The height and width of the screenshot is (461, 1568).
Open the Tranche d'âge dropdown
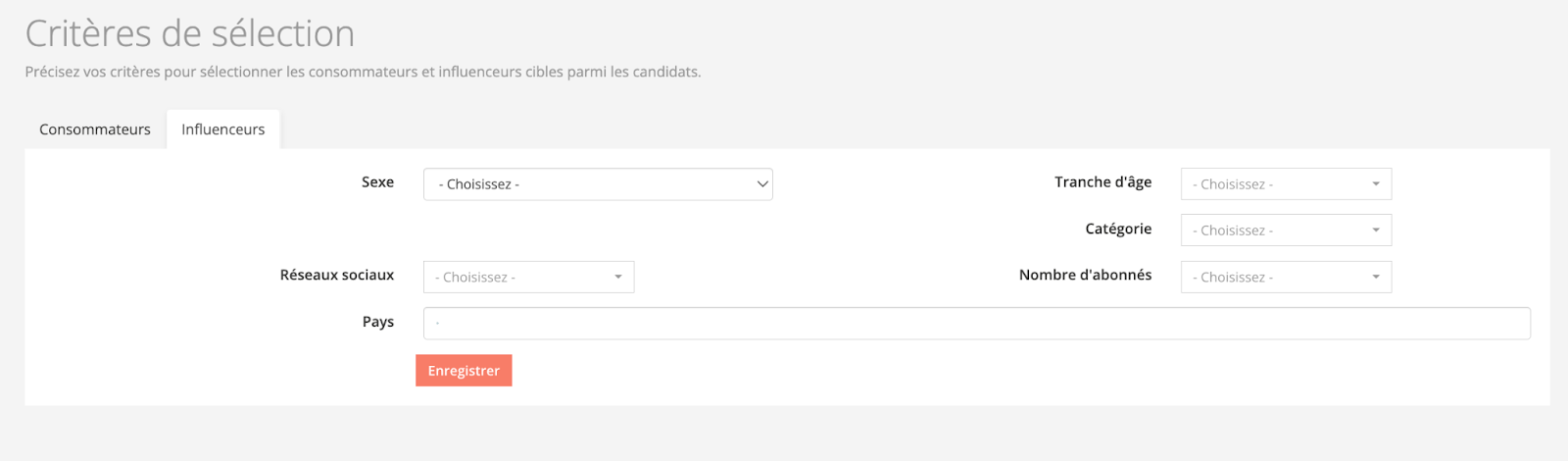click(1274, 184)
